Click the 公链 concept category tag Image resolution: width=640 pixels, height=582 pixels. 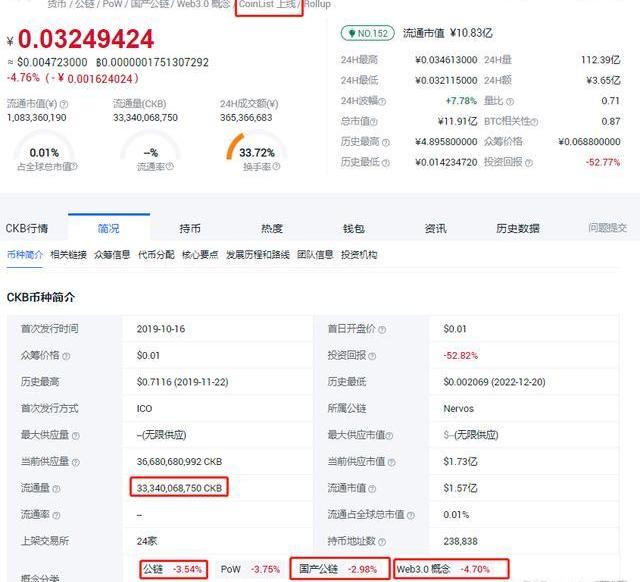(x=173, y=569)
